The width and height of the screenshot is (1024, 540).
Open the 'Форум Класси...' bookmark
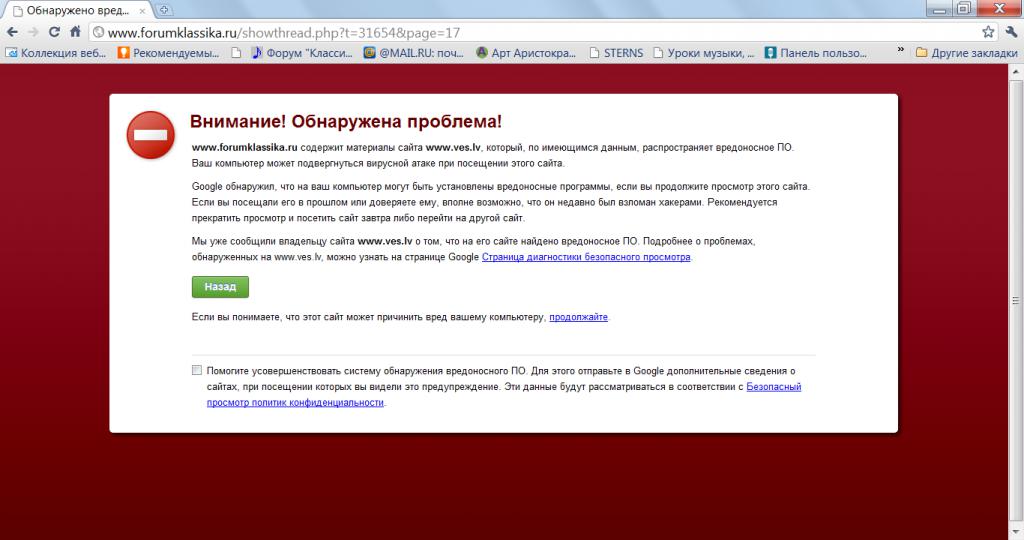pos(300,53)
